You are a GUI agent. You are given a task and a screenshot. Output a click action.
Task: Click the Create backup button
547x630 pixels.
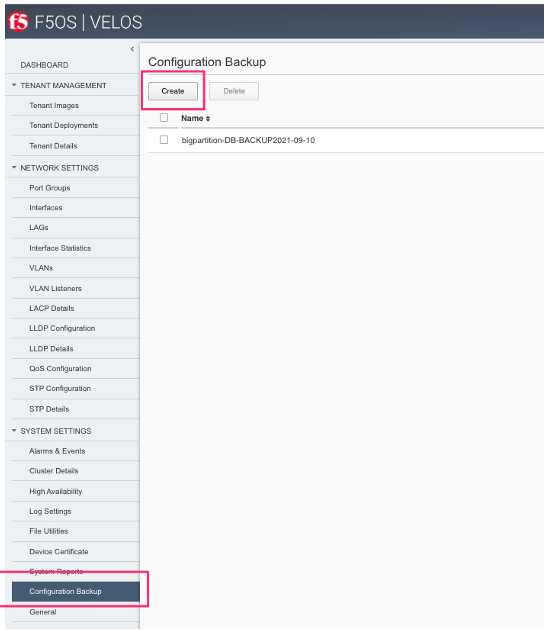(x=173, y=91)
